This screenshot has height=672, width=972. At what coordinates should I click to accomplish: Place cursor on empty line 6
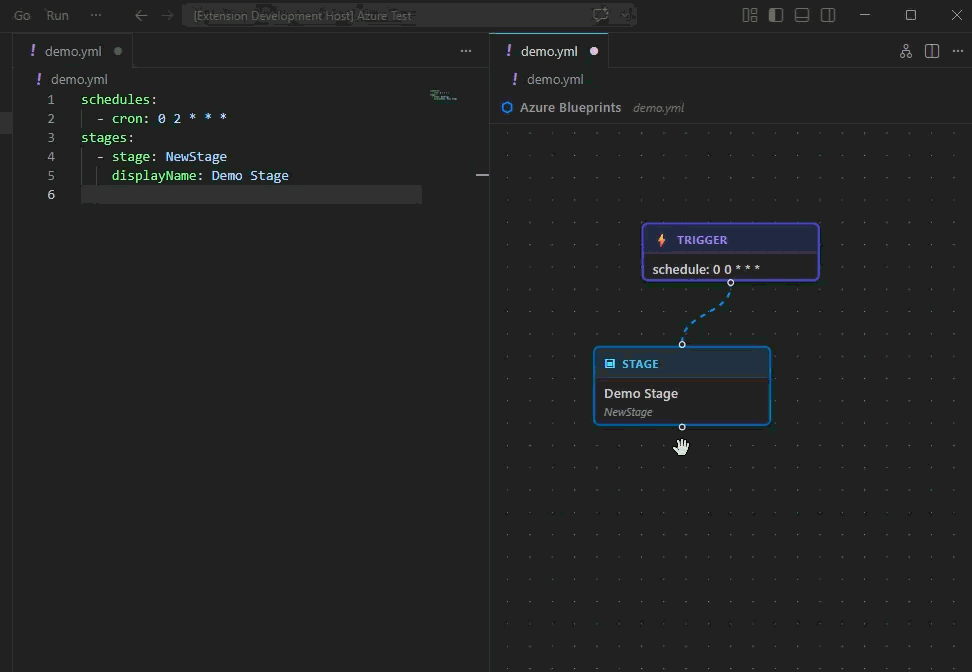[251, 195]
